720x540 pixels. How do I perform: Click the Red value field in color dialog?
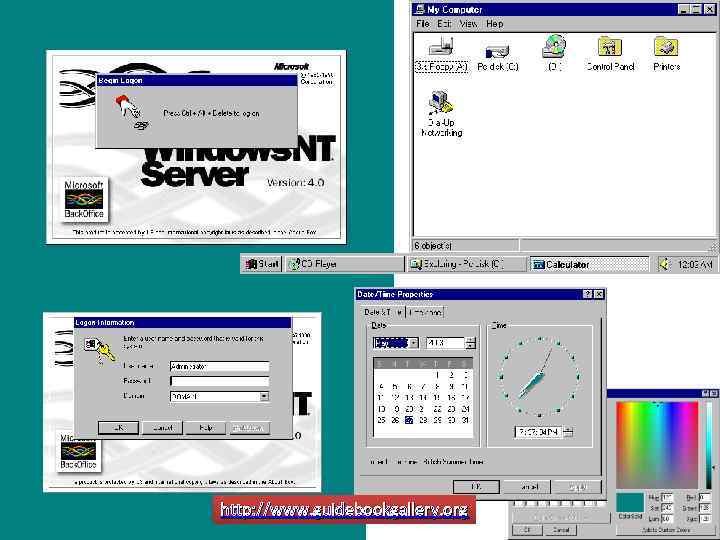[704, 497]
